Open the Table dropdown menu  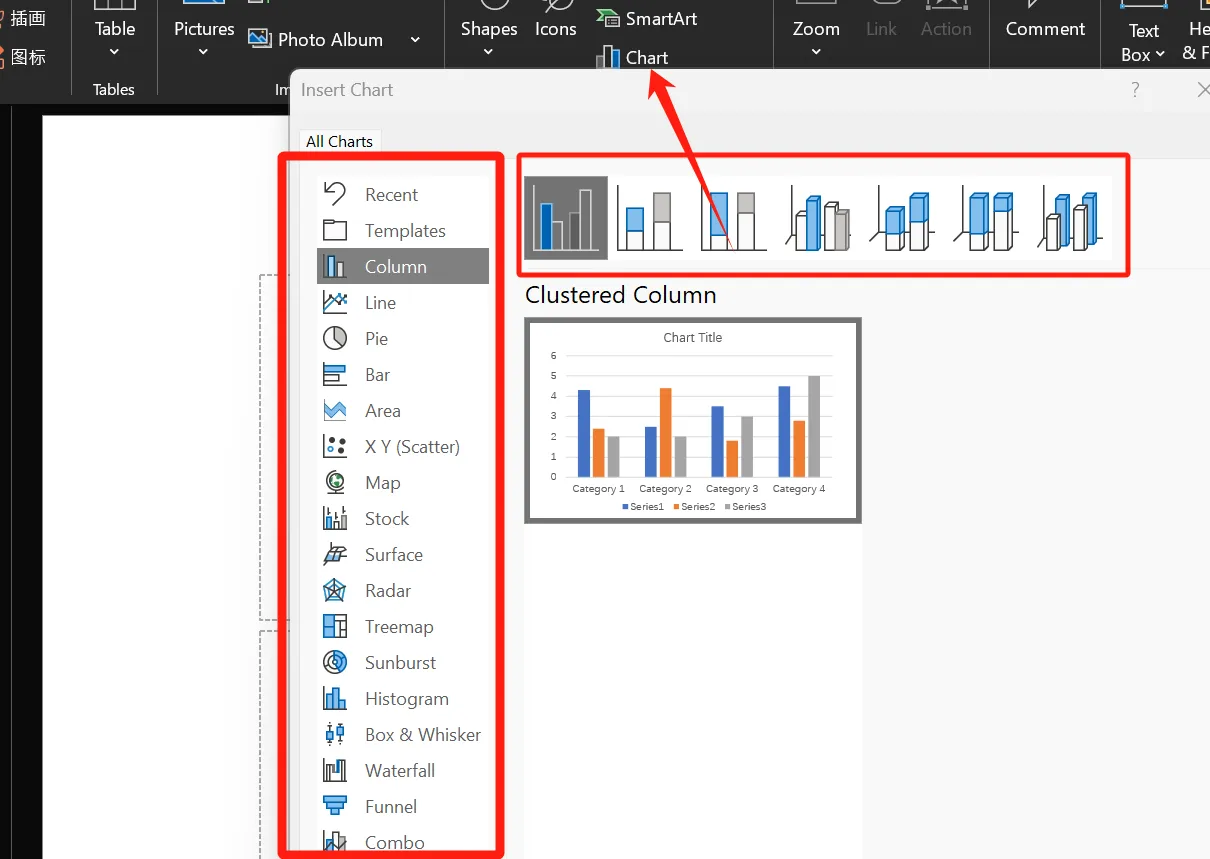tap(114, 40)
